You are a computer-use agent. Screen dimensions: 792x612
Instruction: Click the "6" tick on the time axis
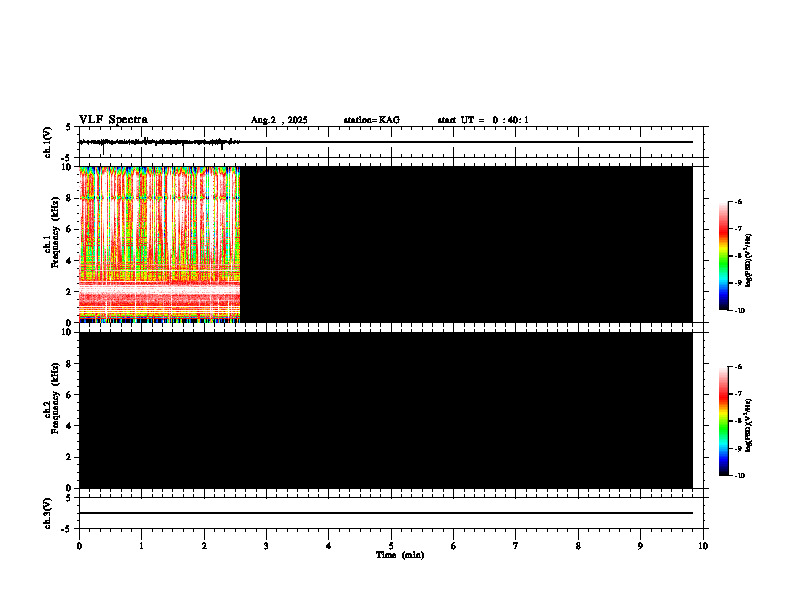coord(454,546)
